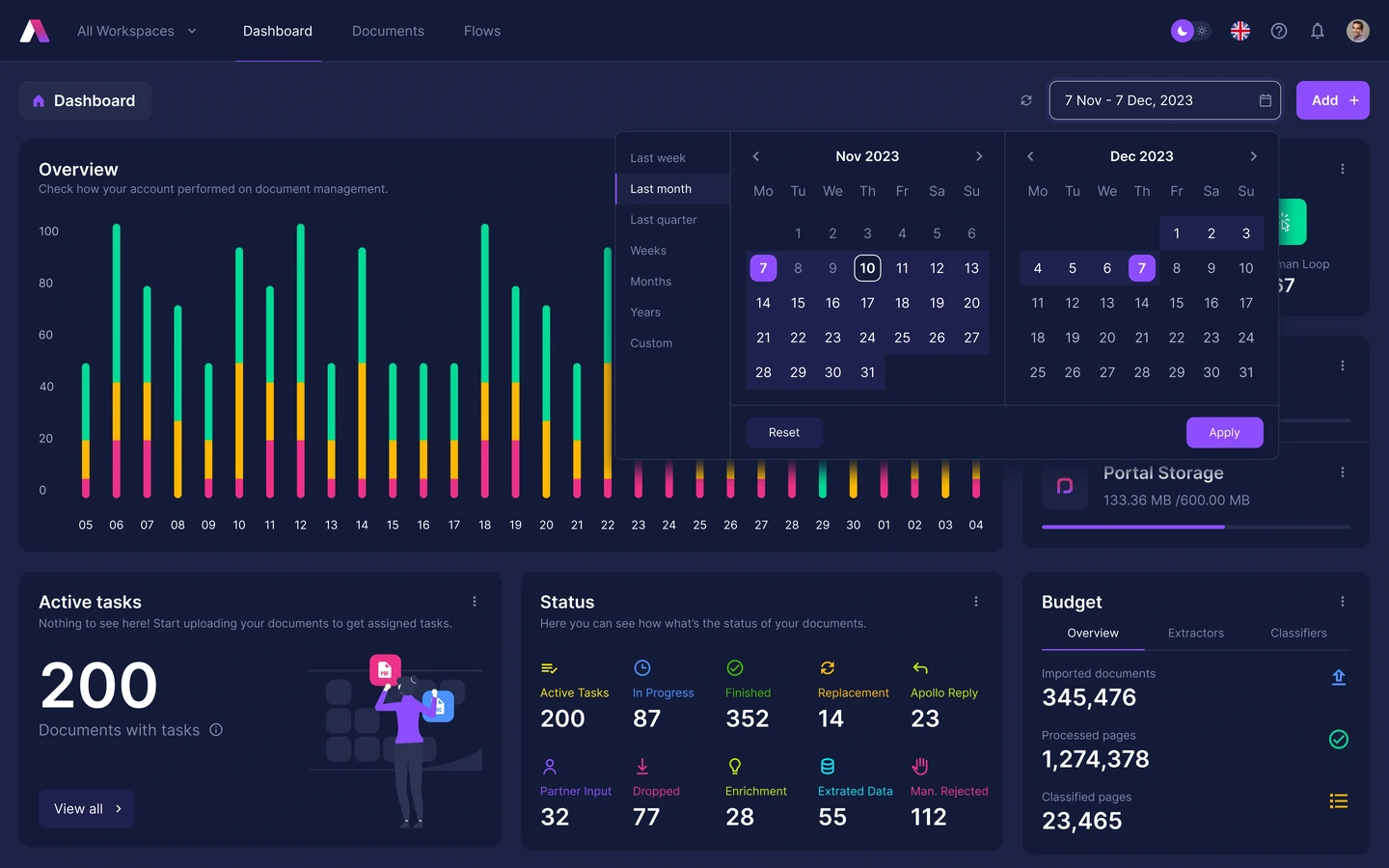Open the help question mark icon
The height and width of the screenshot is (868, 1389).
(x=1279, y=31)
